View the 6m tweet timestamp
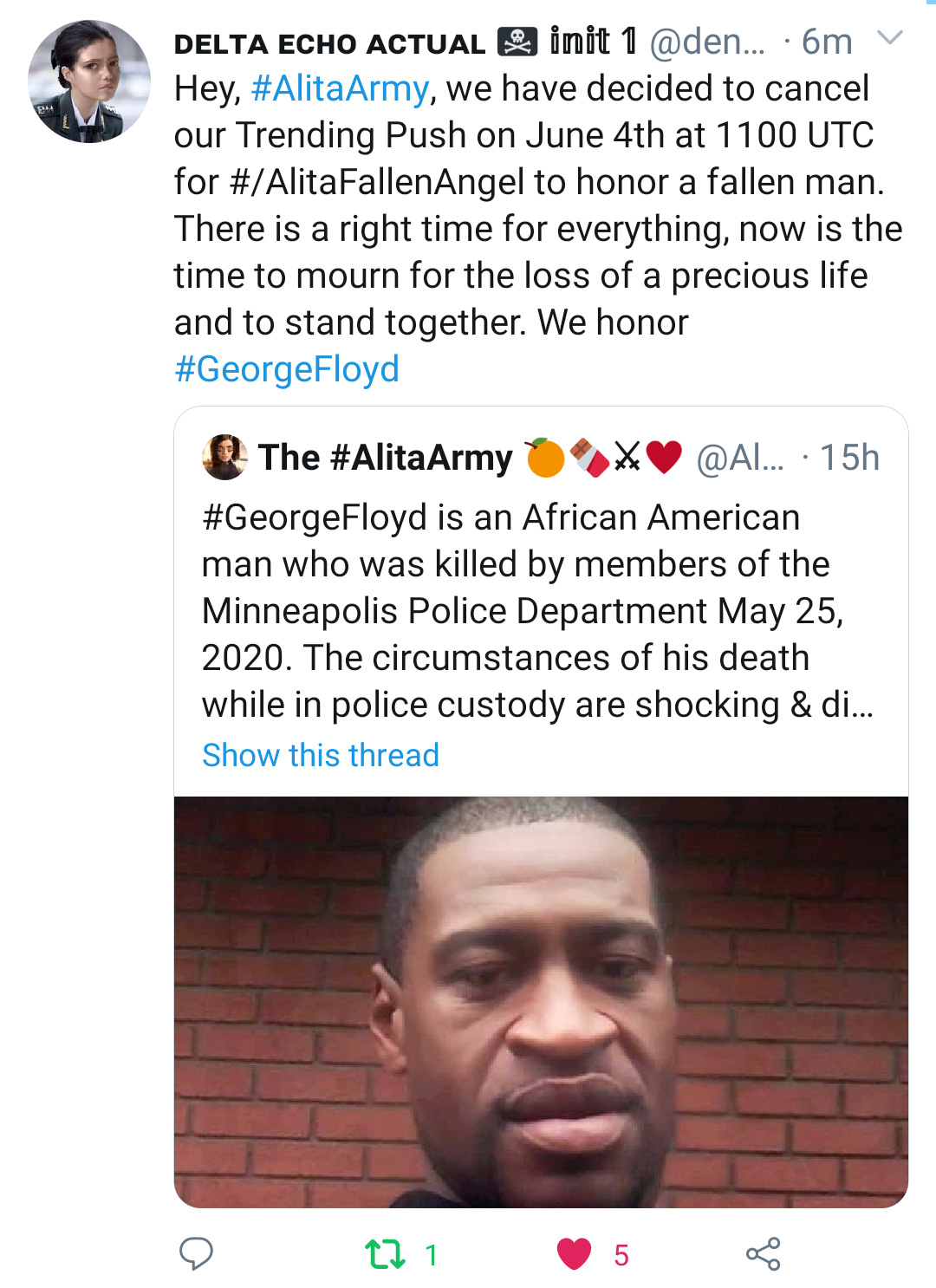936x1288 pixels. tap(826, 42)
